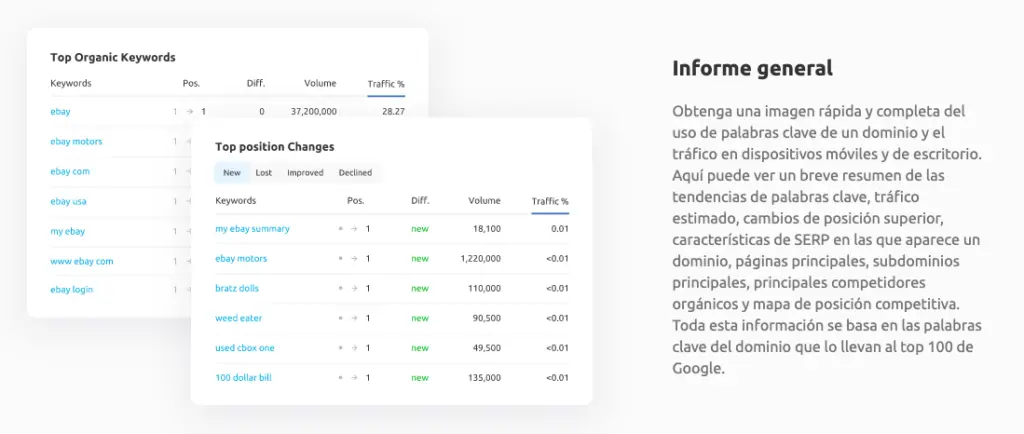Click the Top position Changes title
The image size is (1024, 434).
point(275,147)
